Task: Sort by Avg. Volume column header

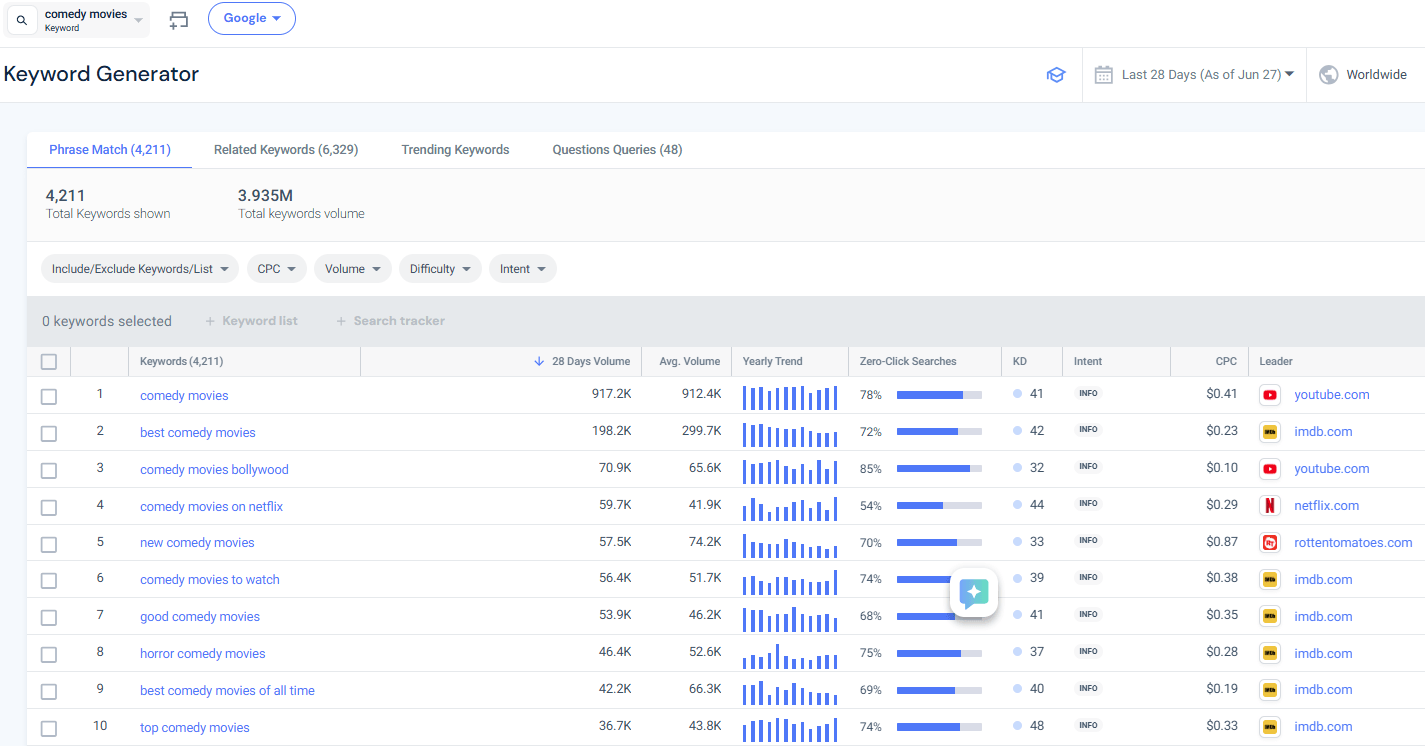Action: [x=689, y=362]
